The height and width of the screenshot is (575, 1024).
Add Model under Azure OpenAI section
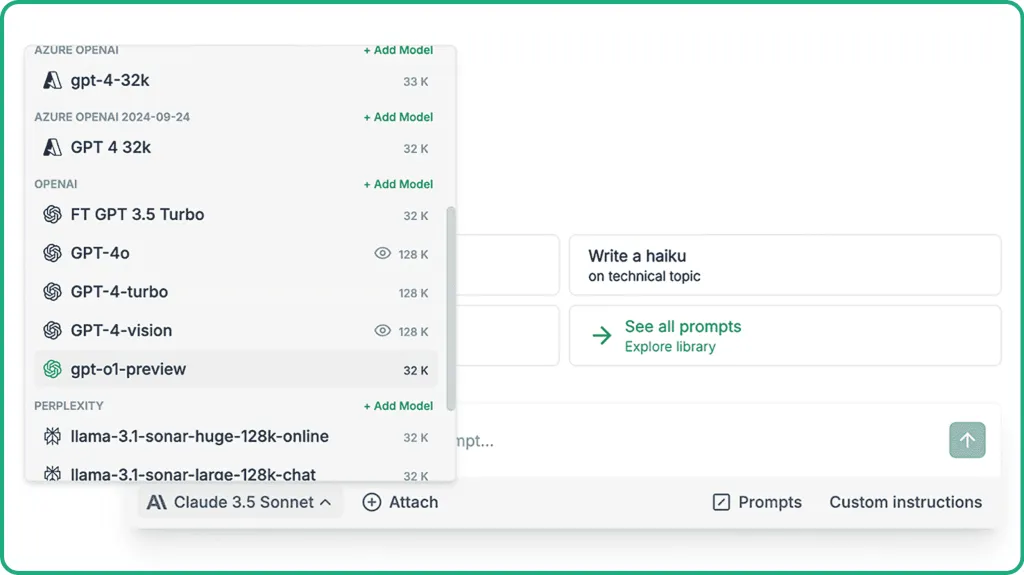point(398,50)
